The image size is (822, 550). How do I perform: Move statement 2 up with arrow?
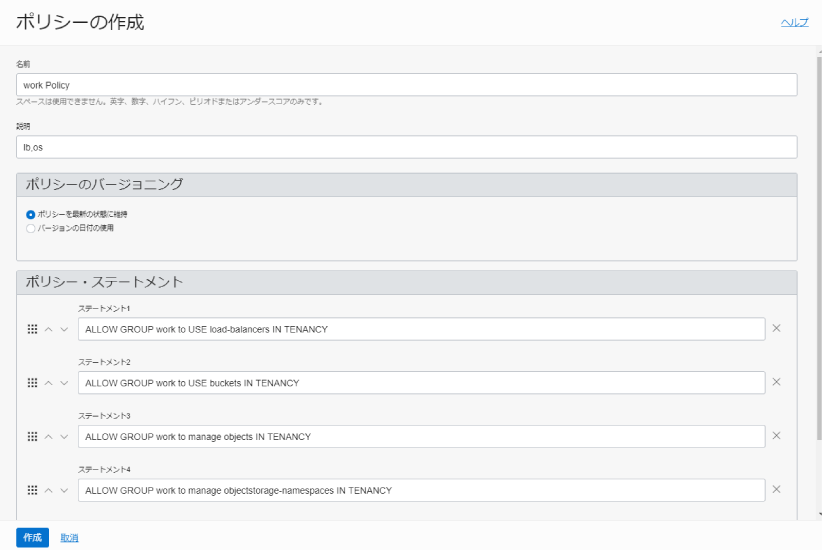(49, 383)
